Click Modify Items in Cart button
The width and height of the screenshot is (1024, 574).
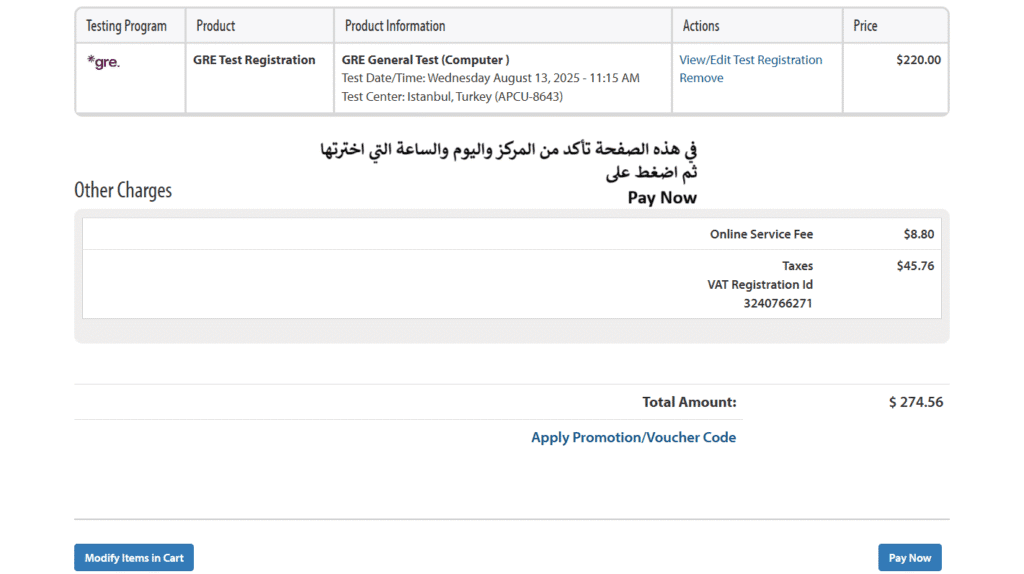134,558
